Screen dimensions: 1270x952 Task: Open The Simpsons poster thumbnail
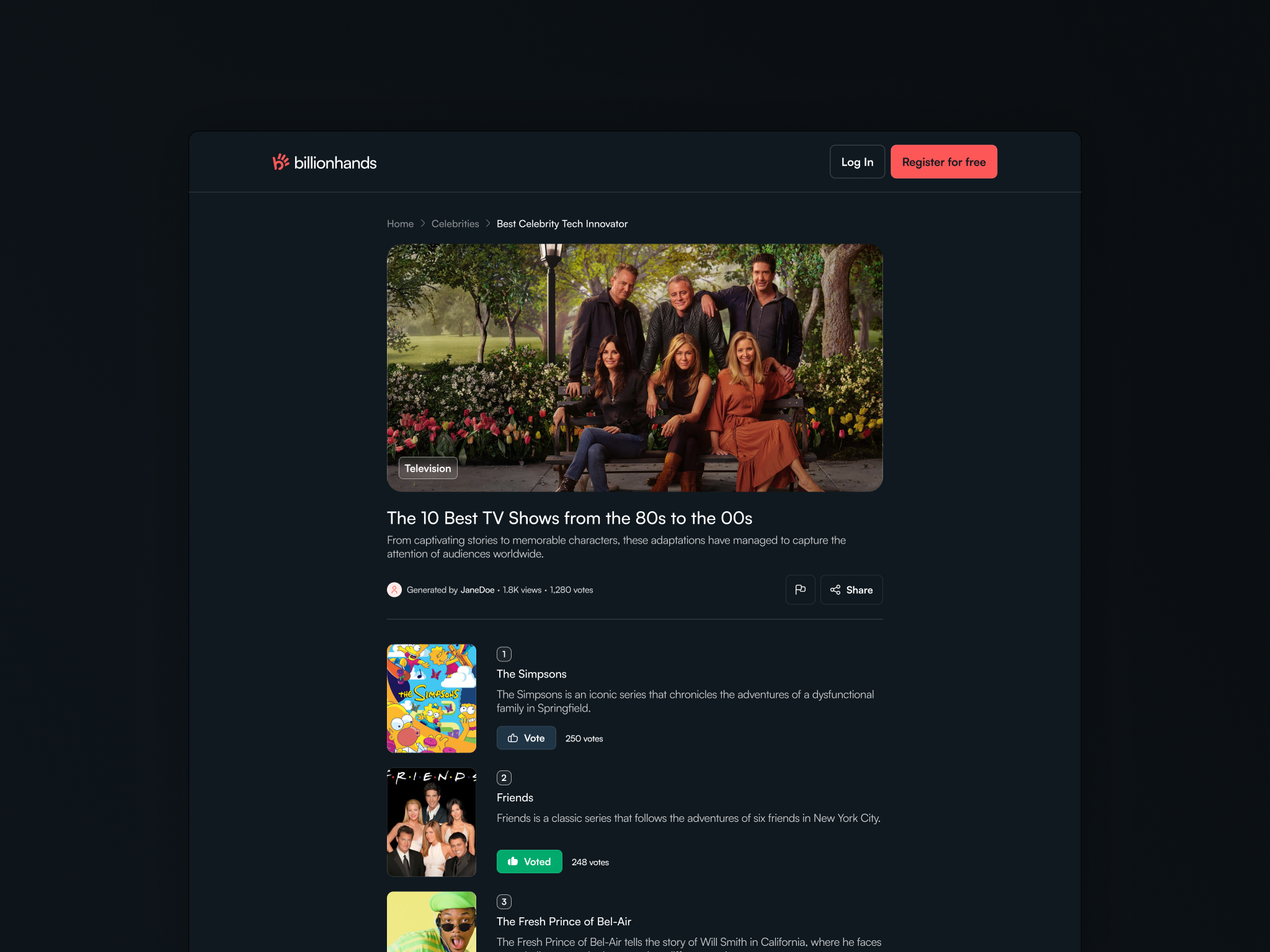click(432, 699)
